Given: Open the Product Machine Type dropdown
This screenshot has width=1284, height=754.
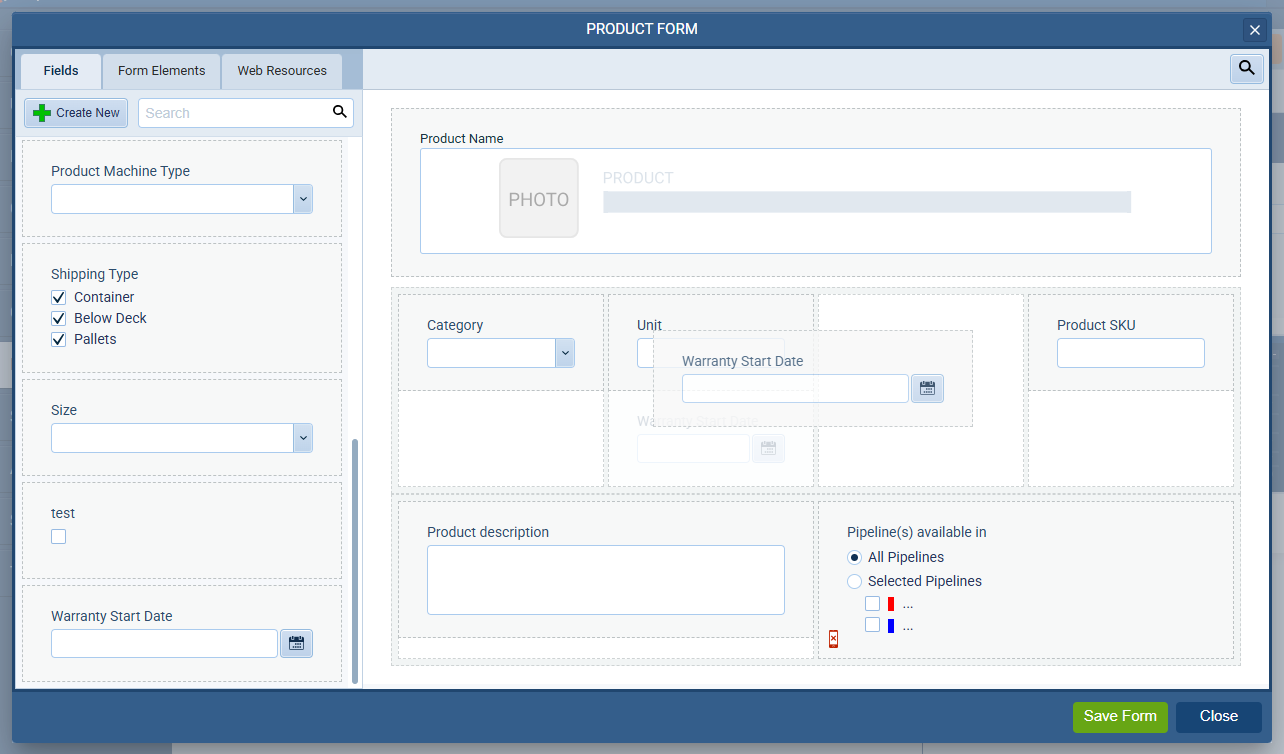Looking at the screenshot, I should pos(302,198).
